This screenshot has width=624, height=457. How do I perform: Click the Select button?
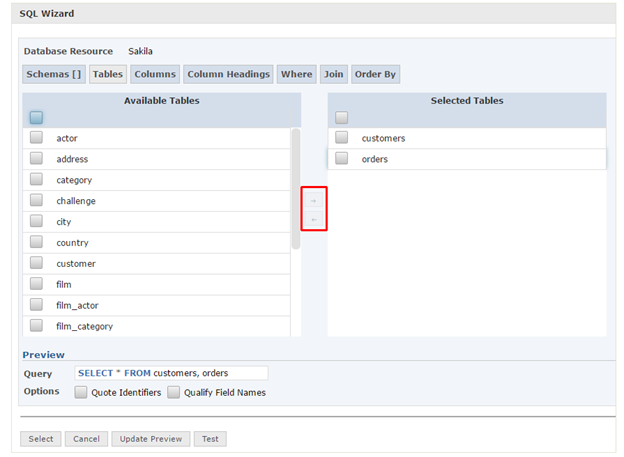tap(41, 439)
